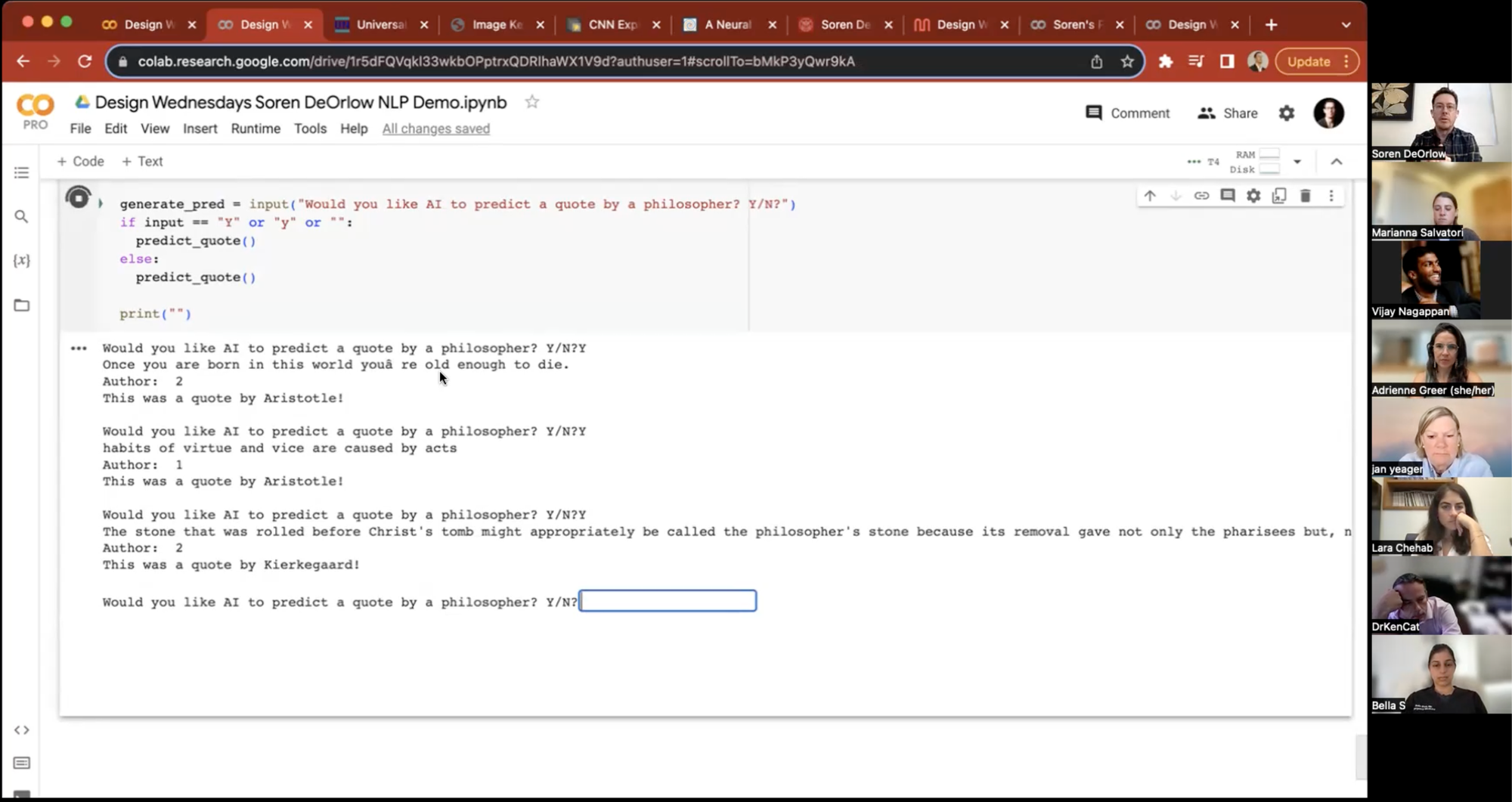Move the cell up with arrow icon

point(1150,197)
